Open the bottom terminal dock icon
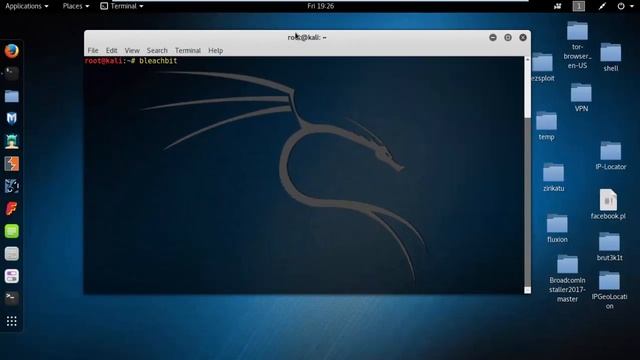The image size is (640, 360). coord(12,298)
